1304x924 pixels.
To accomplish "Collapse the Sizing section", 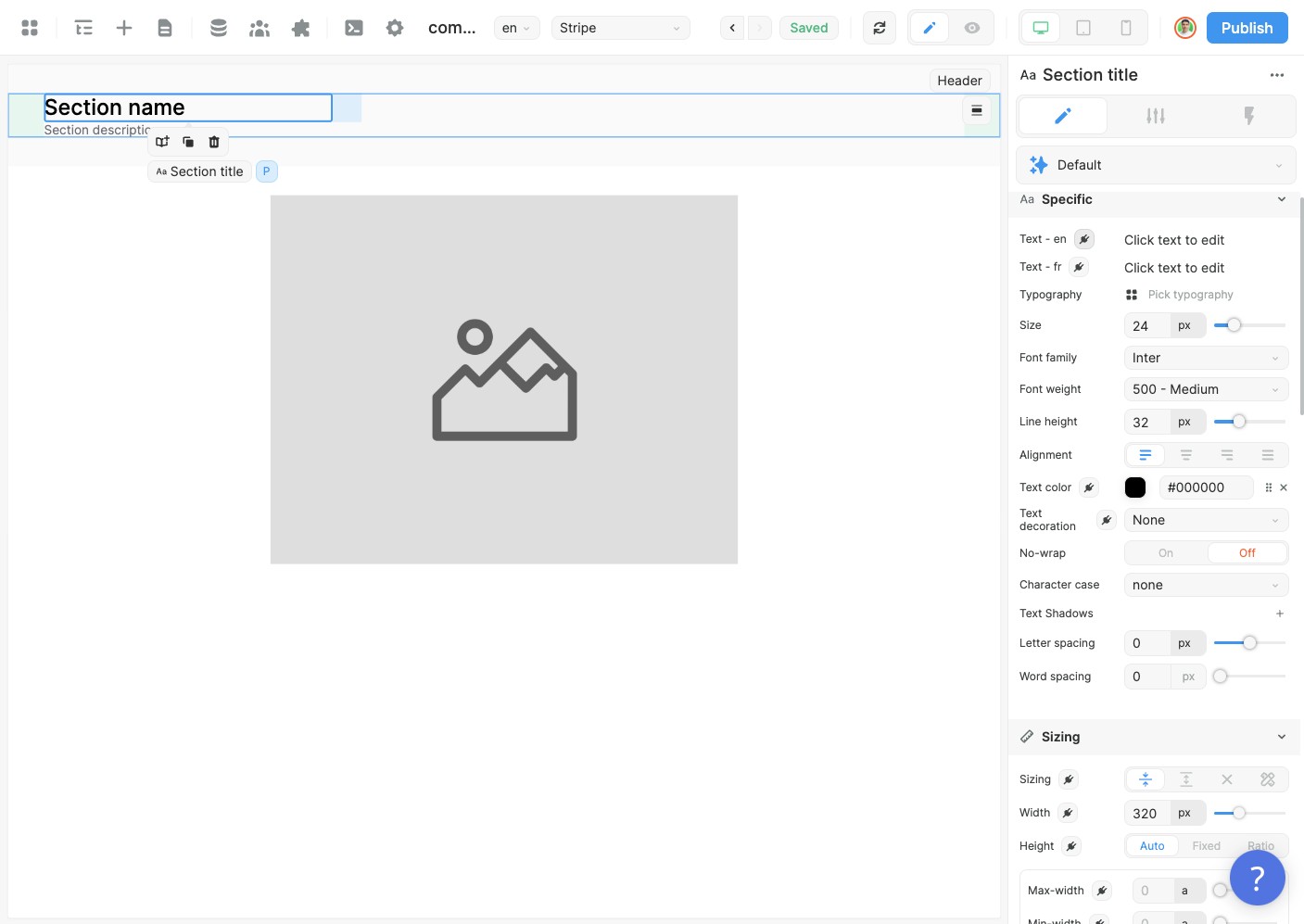I will click(1282, 737).
